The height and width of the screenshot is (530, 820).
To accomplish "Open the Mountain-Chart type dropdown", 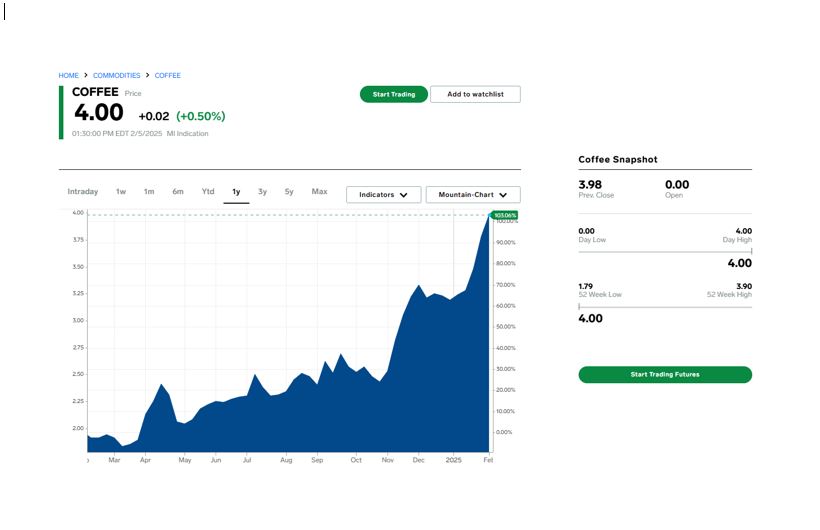I will pyautogui.click(x=473, y=195).
